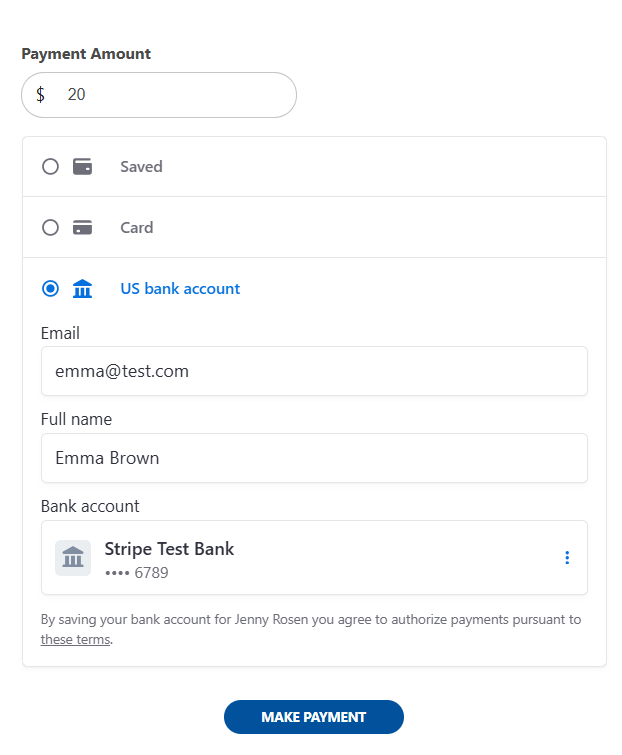Click the Stripe Test Bank logo icon
The width and height of the screenshot is (622, 755).
73,558
